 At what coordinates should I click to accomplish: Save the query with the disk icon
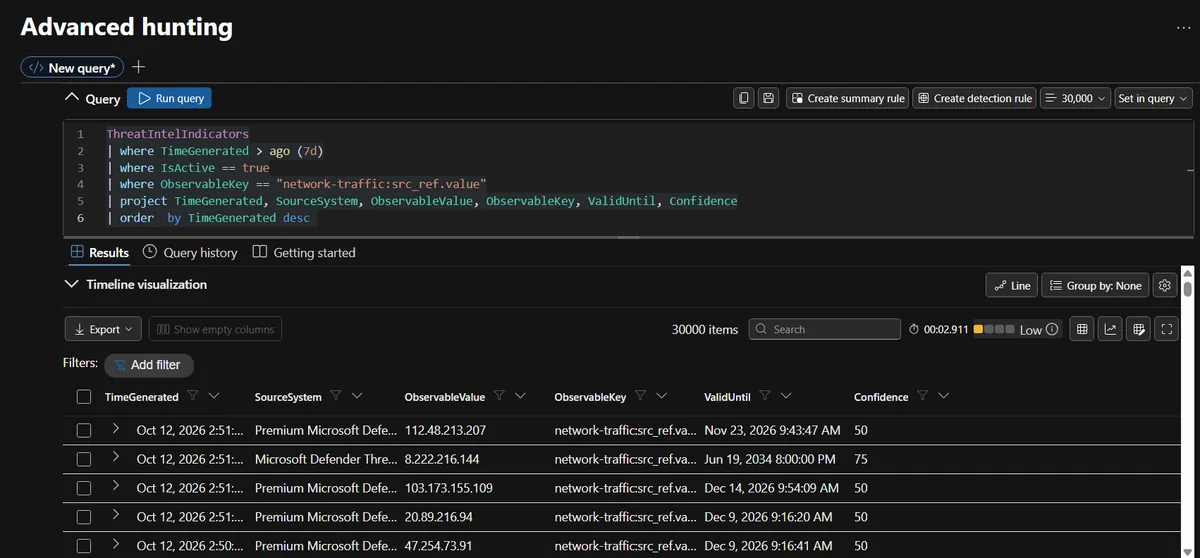coord(768,98)
